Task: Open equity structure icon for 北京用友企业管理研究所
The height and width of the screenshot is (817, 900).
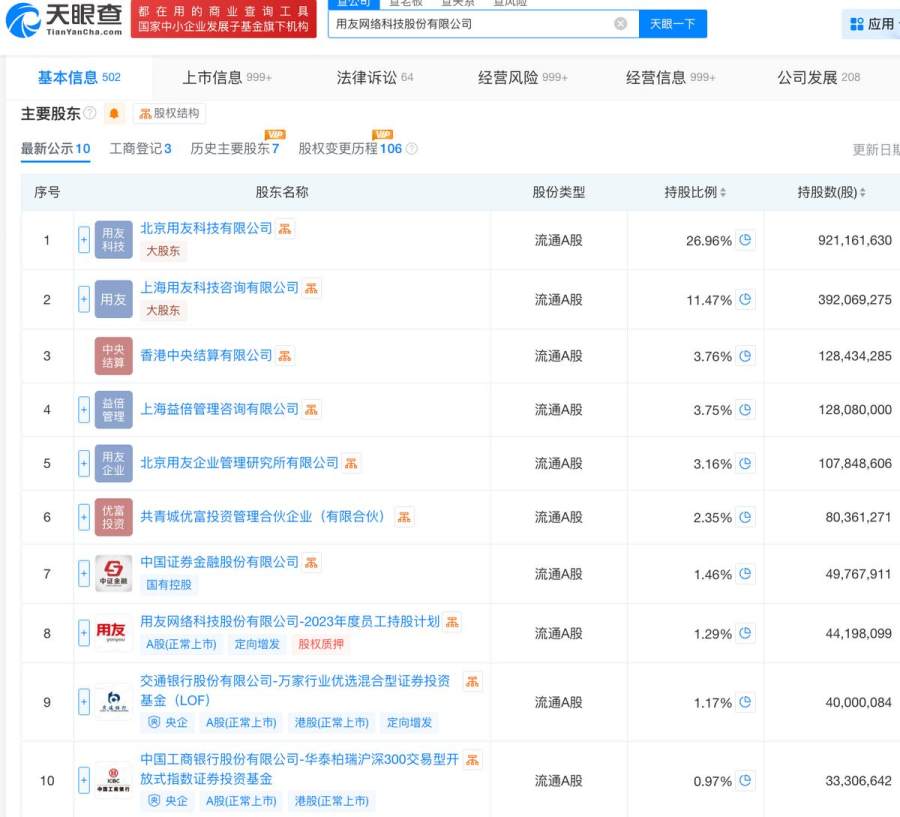Action: pos(351,463)
